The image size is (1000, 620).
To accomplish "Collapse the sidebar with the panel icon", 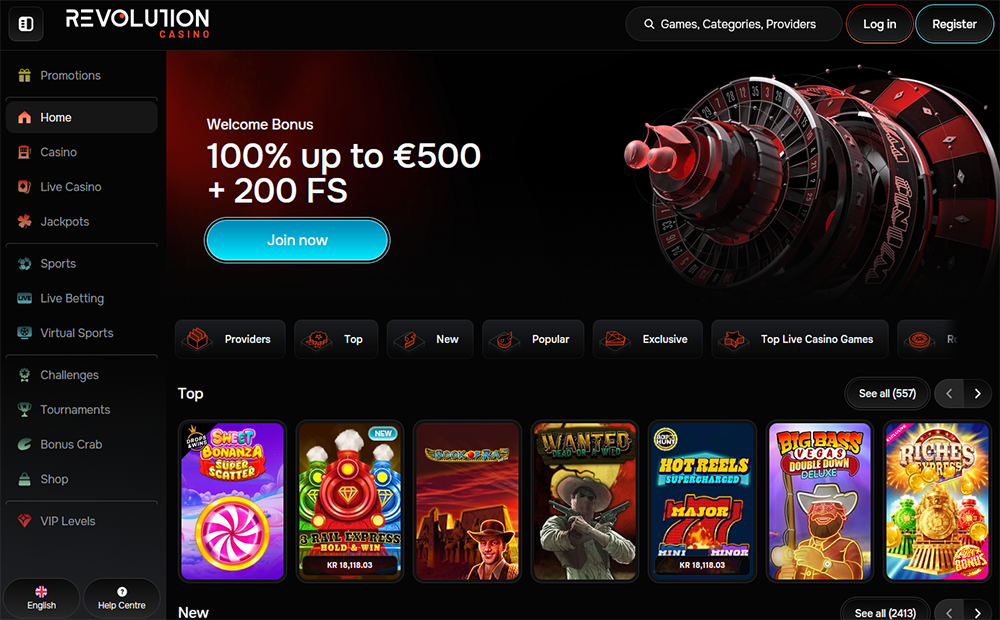I will 26,24.
